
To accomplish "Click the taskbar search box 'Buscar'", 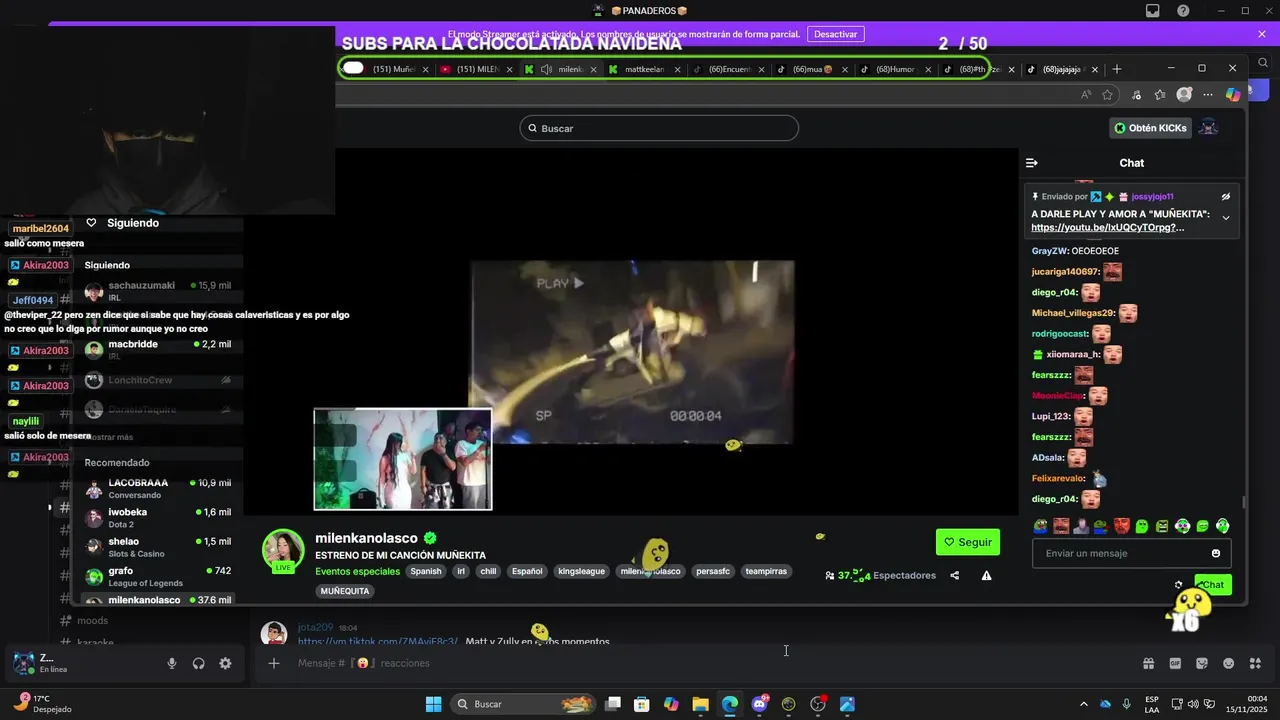I will click(525, 704).
